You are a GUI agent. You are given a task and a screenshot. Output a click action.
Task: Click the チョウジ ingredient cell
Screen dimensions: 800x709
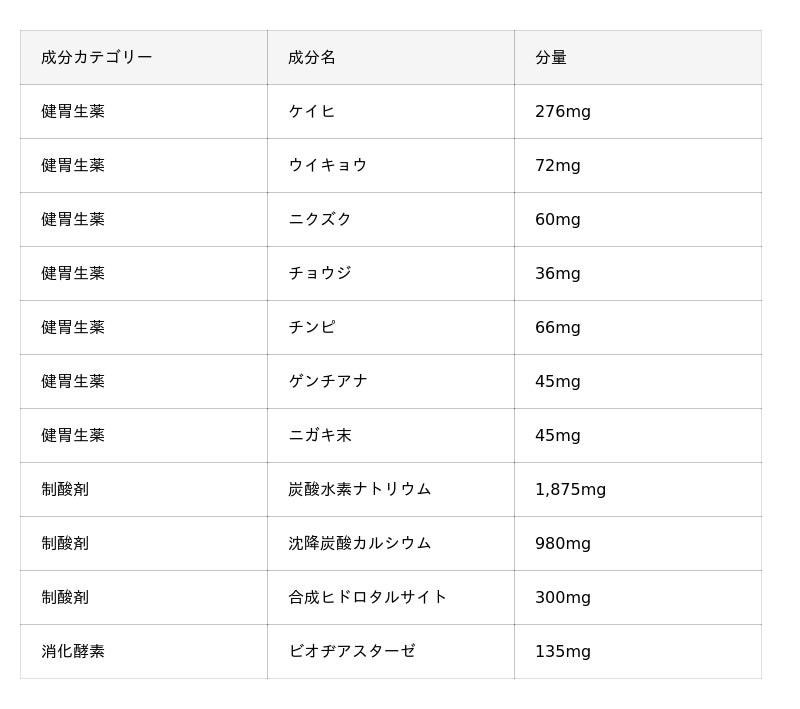[320, 274]
